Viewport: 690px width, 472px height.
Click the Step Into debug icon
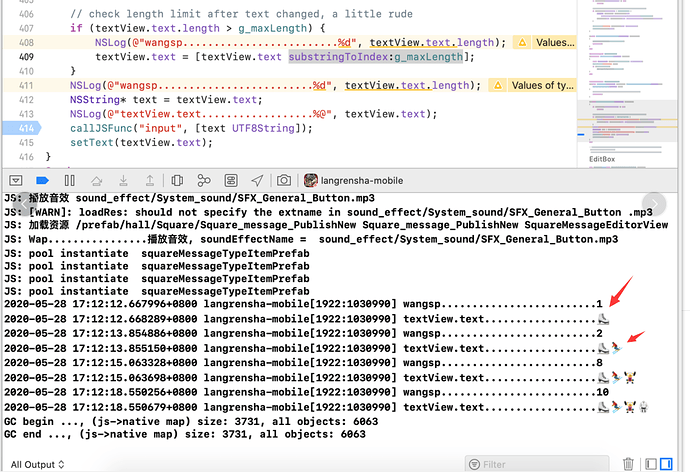[x=123, y=180]
